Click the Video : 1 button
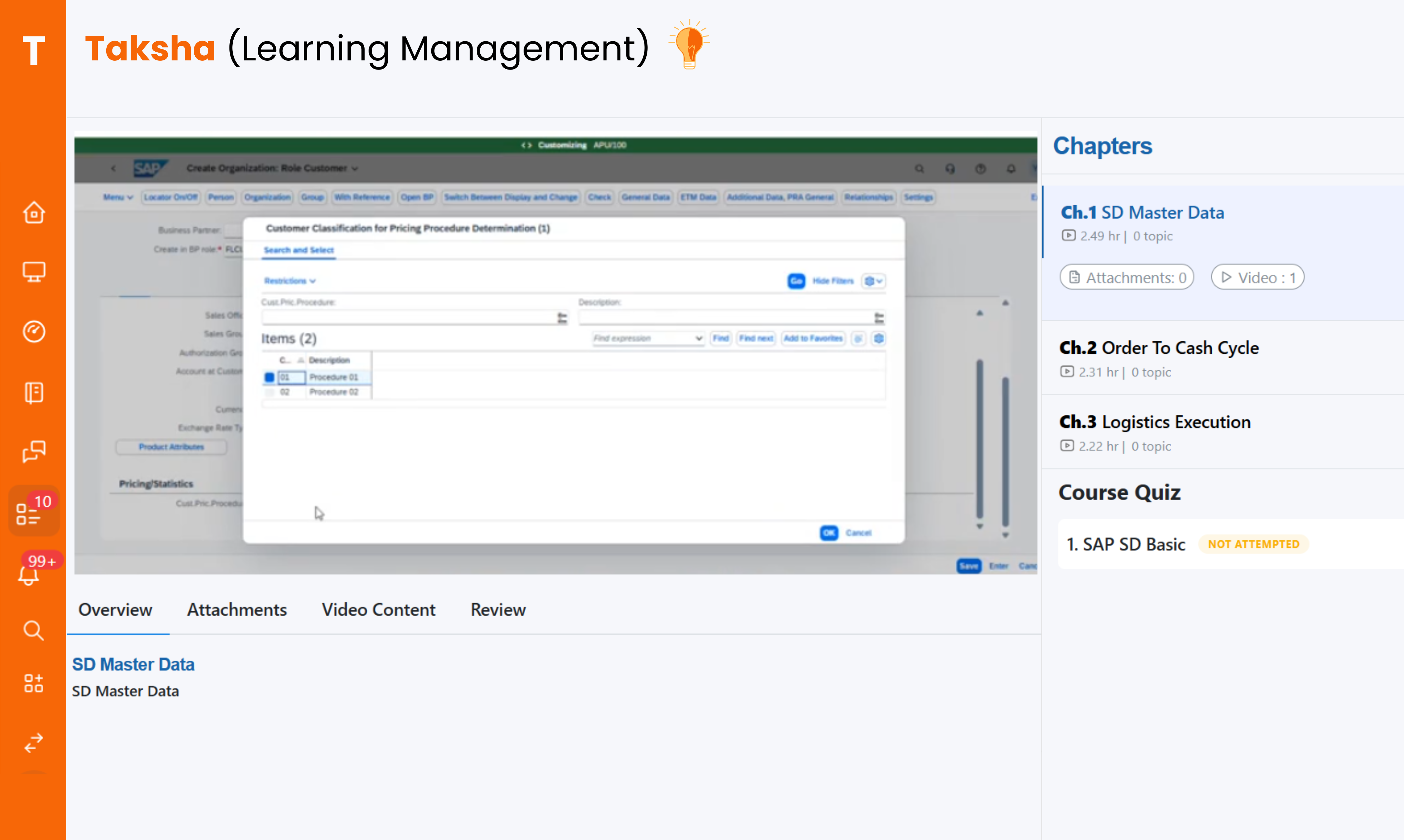The width and height of the screenshot is (1404, 840). tap(1257, 277)
